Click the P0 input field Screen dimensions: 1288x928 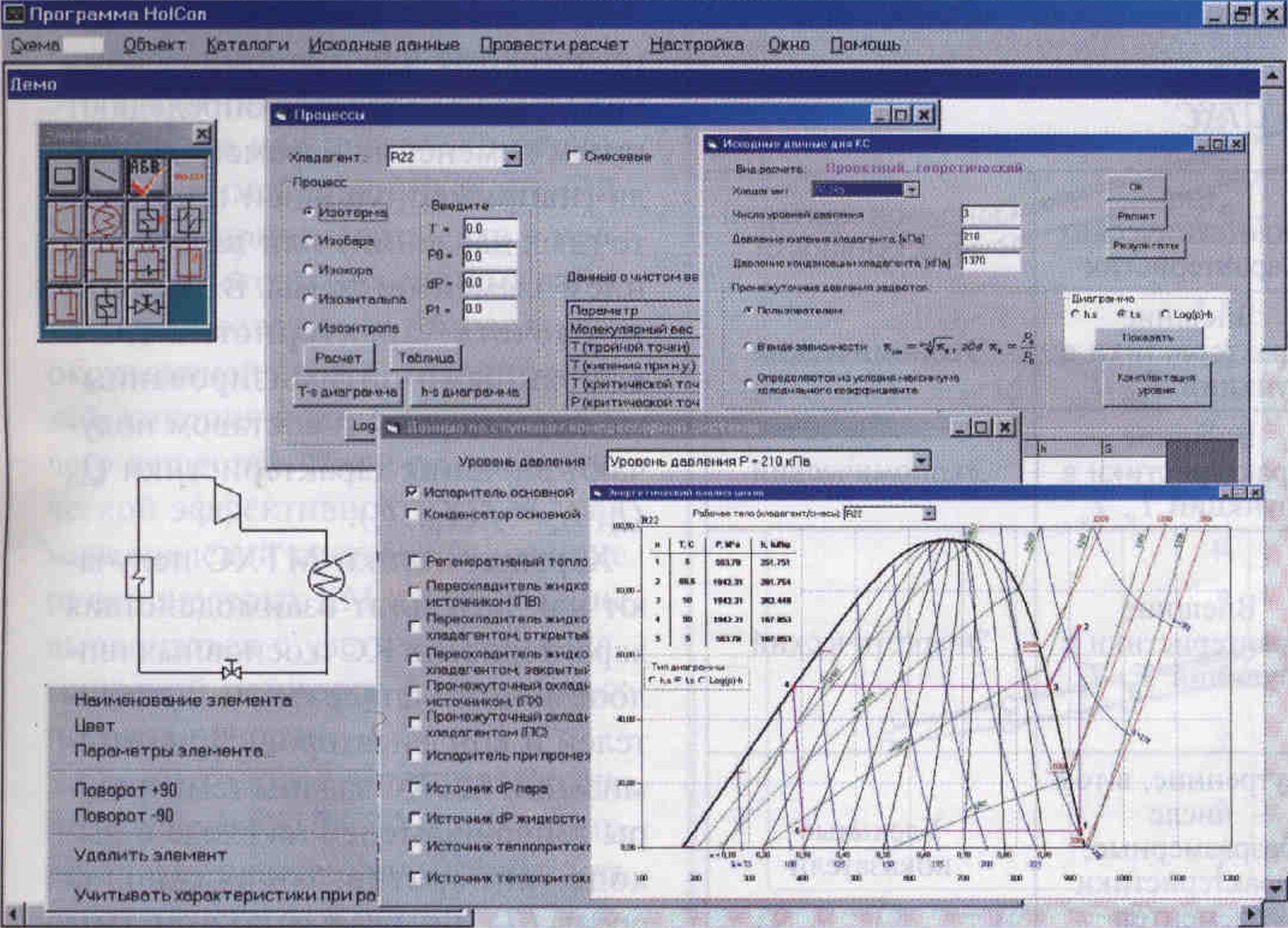coord(490,256)
